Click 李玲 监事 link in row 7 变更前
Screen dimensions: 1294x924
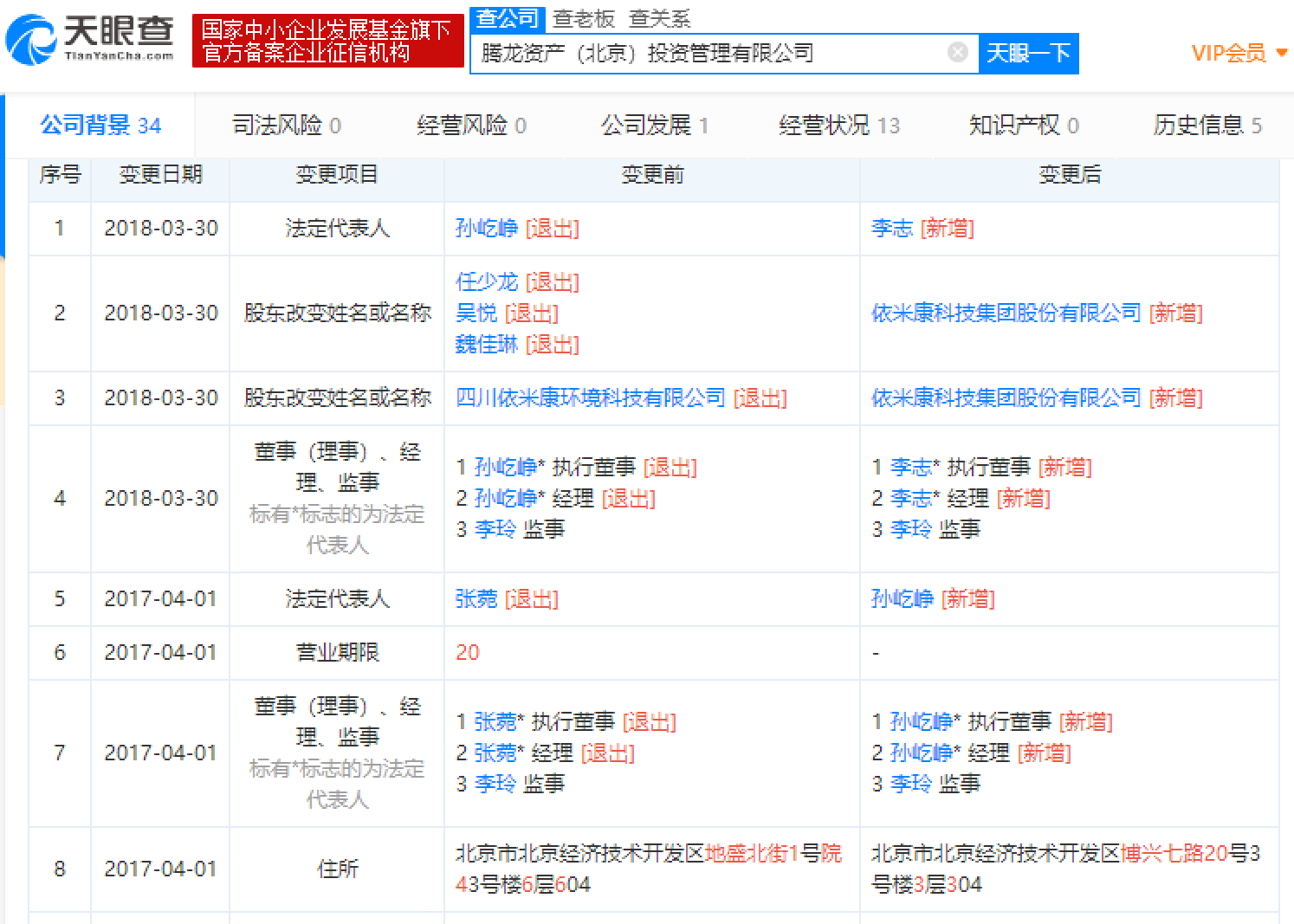point(495,784)
